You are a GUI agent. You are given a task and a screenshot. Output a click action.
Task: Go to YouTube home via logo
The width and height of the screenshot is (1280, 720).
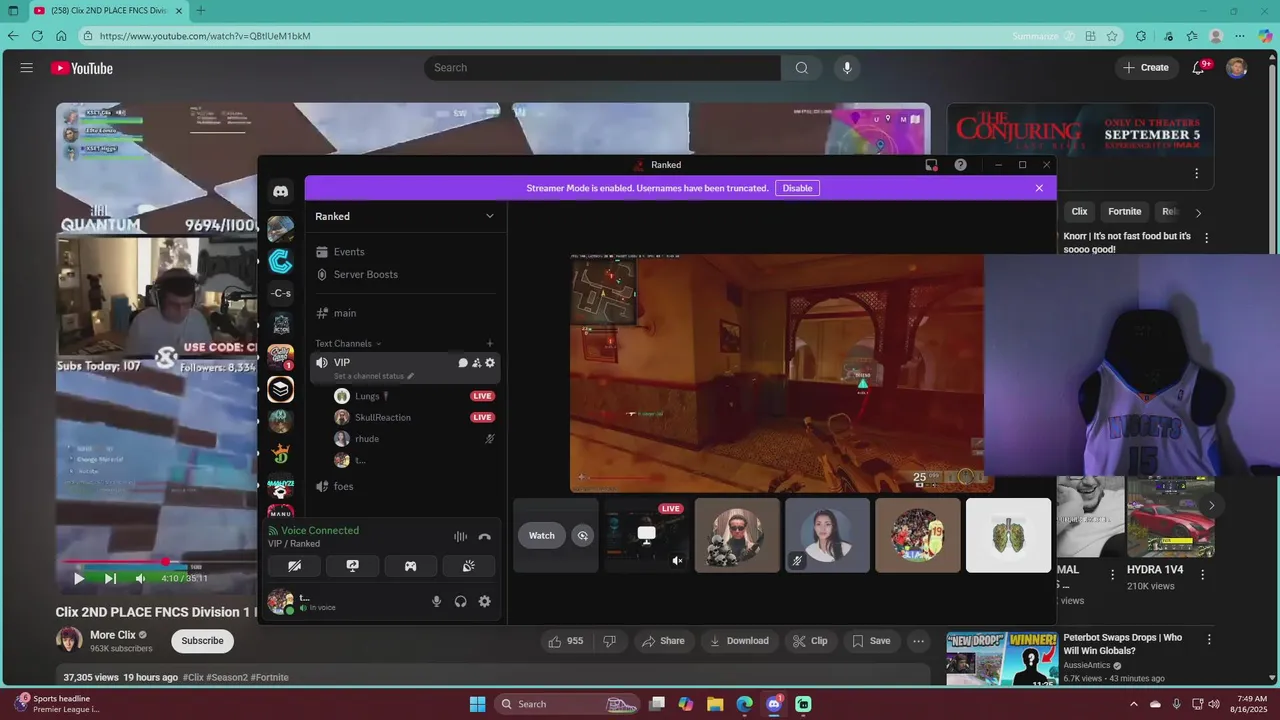pos(82,68)
